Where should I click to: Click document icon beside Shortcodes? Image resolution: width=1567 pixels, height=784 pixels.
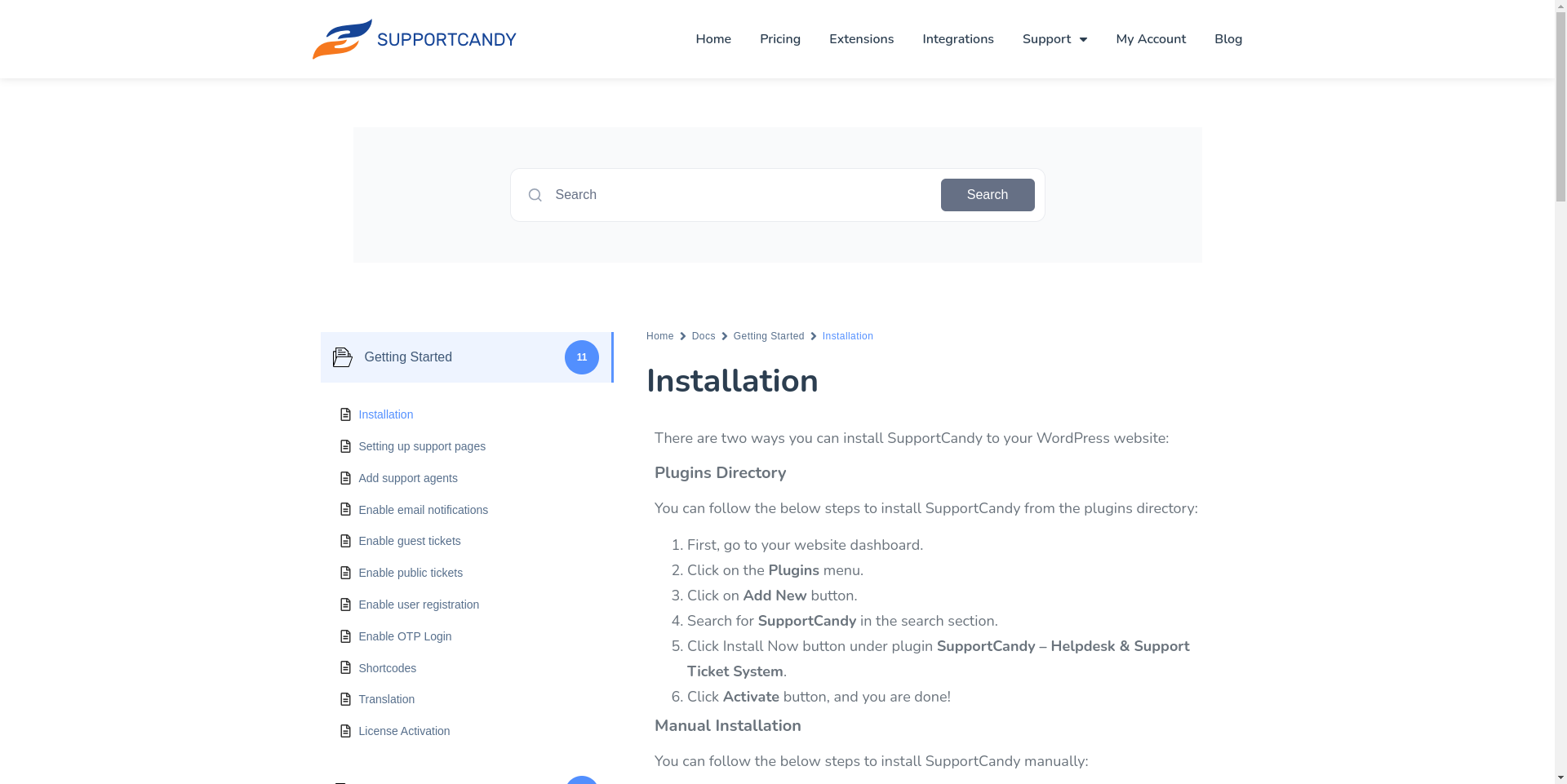[x=345, y=668]
